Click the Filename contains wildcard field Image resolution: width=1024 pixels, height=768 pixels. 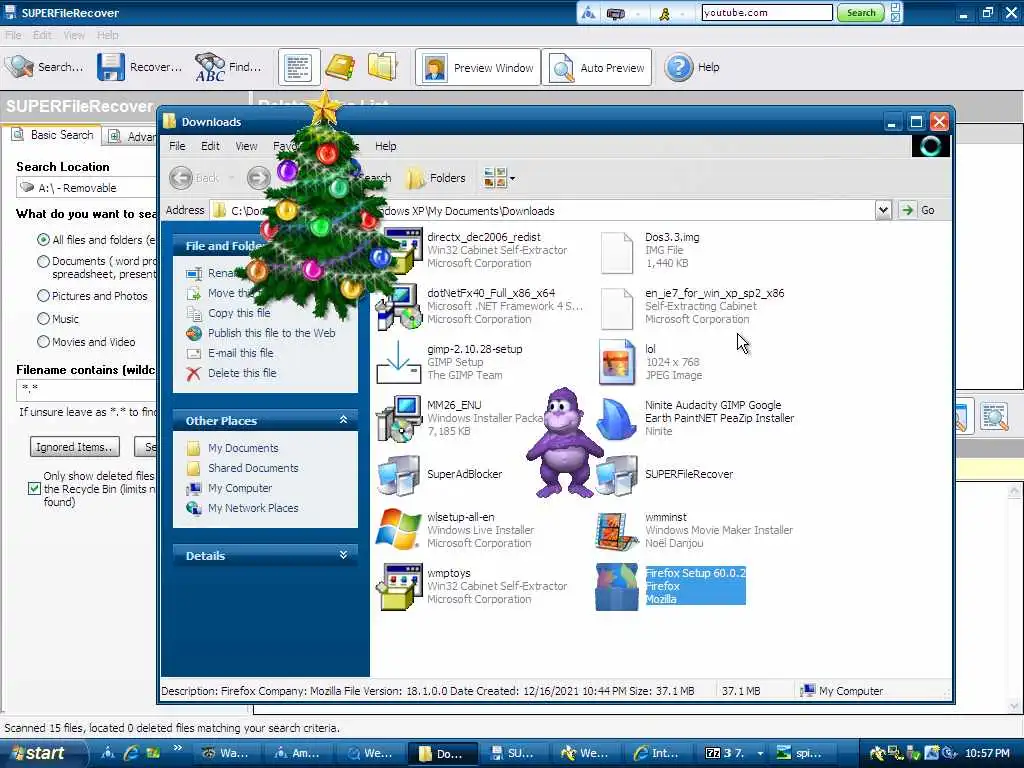click(86, 391)
